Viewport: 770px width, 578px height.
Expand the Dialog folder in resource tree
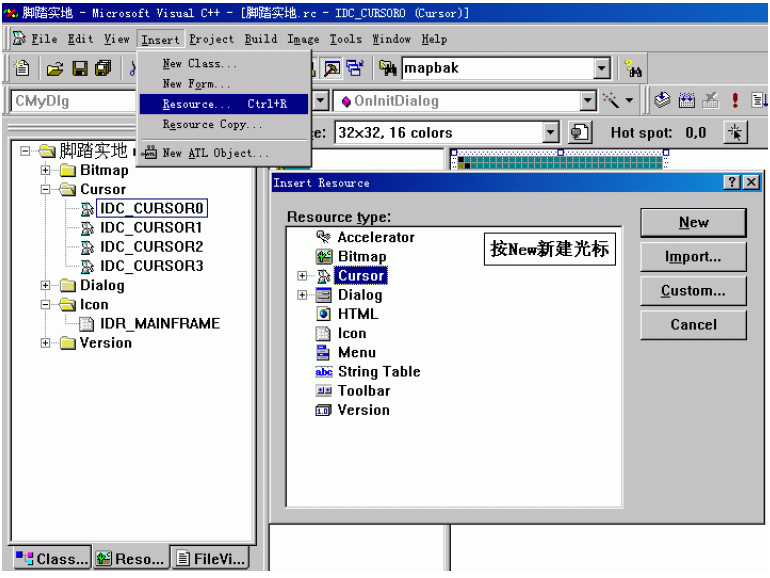[x=45, y=285]
